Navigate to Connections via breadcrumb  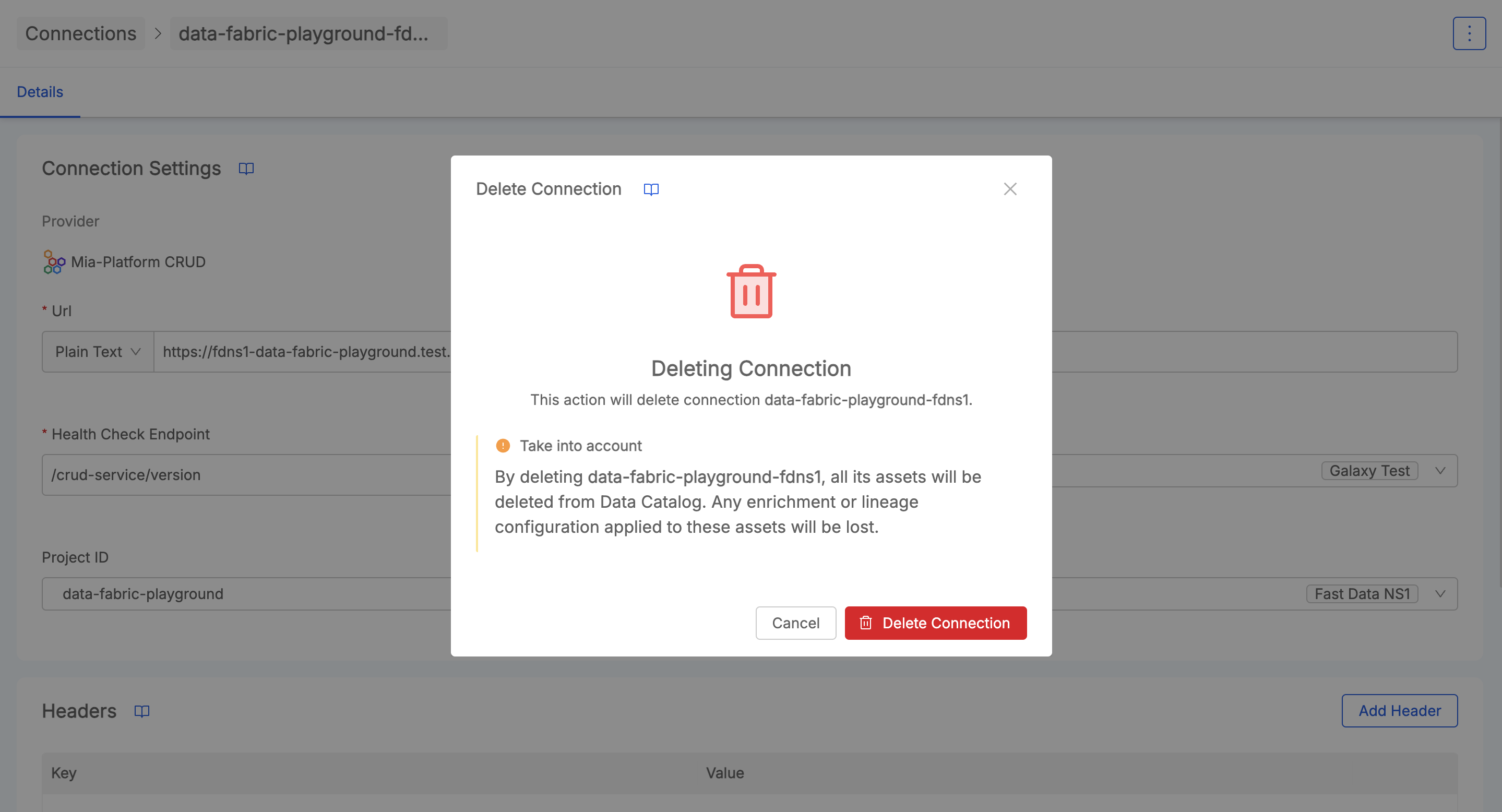click(80, 33)
